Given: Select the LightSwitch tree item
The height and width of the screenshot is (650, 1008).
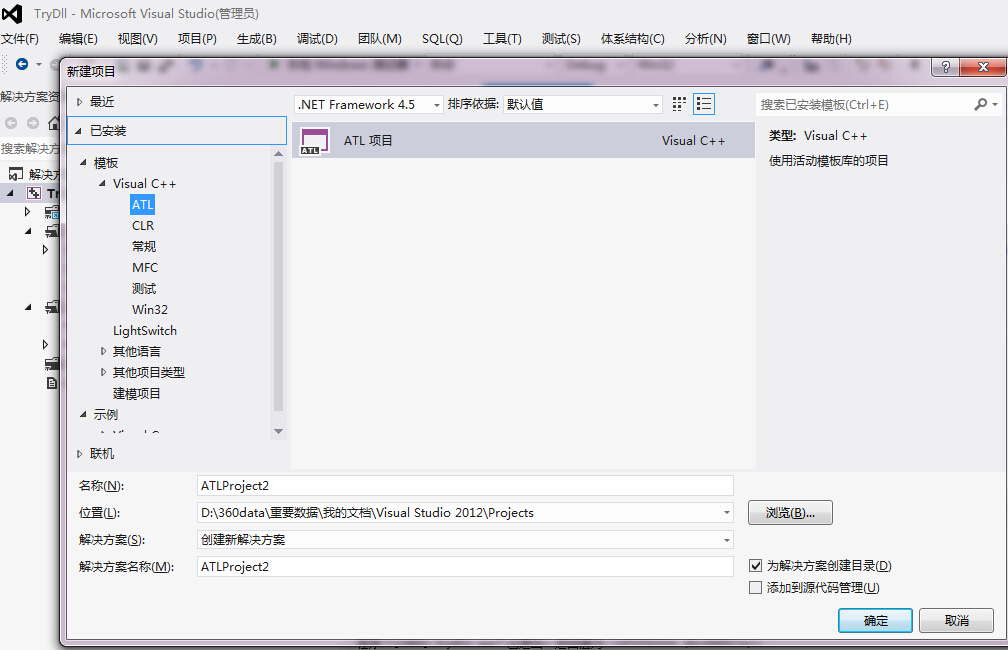Looking at the screenshot, I should pos(145,330).
